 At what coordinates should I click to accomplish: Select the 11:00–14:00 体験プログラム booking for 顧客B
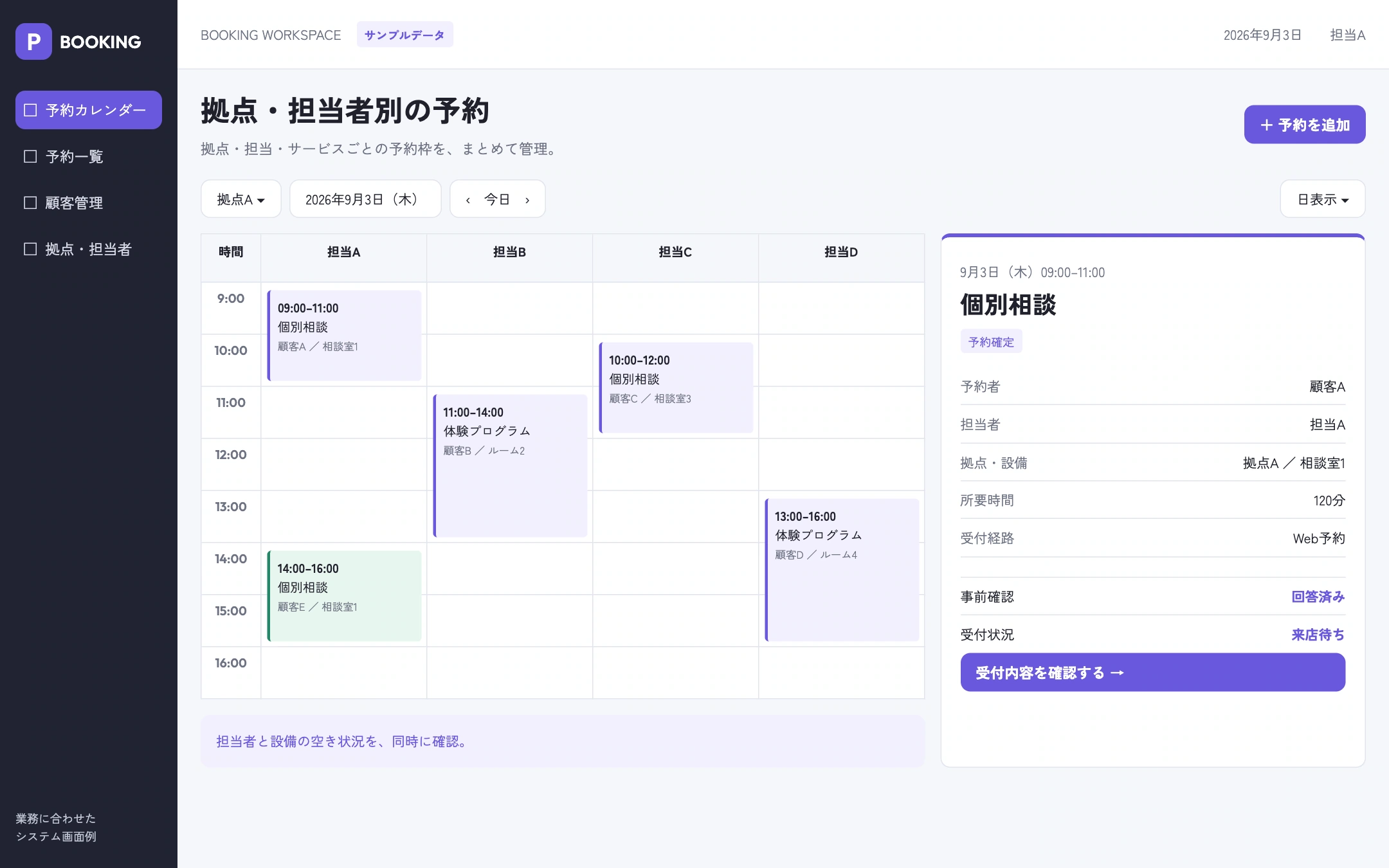pos(511,466)
